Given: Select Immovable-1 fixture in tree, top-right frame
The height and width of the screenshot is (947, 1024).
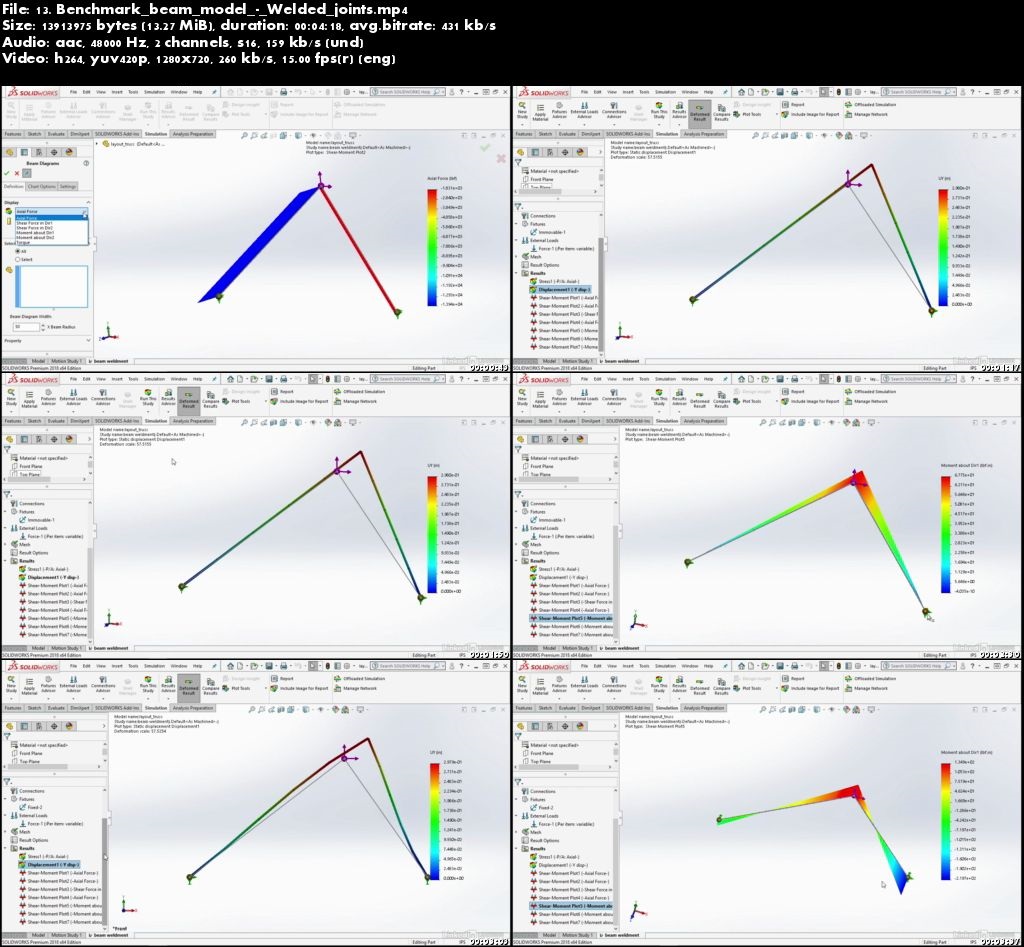Looking at the screenshot, I should point(548,232).
